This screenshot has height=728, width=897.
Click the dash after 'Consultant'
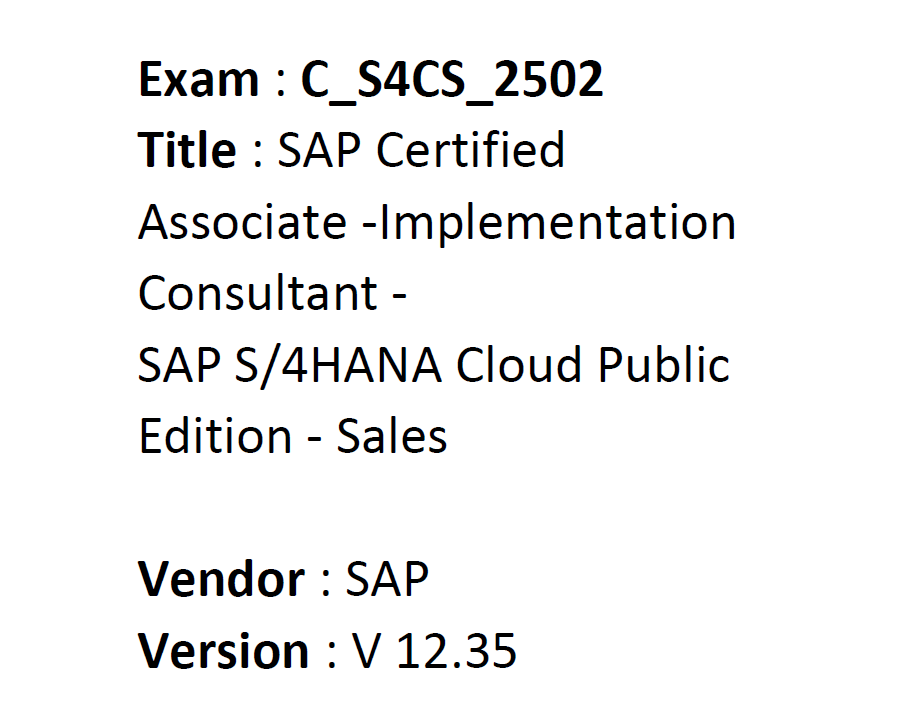click(399, 296)
